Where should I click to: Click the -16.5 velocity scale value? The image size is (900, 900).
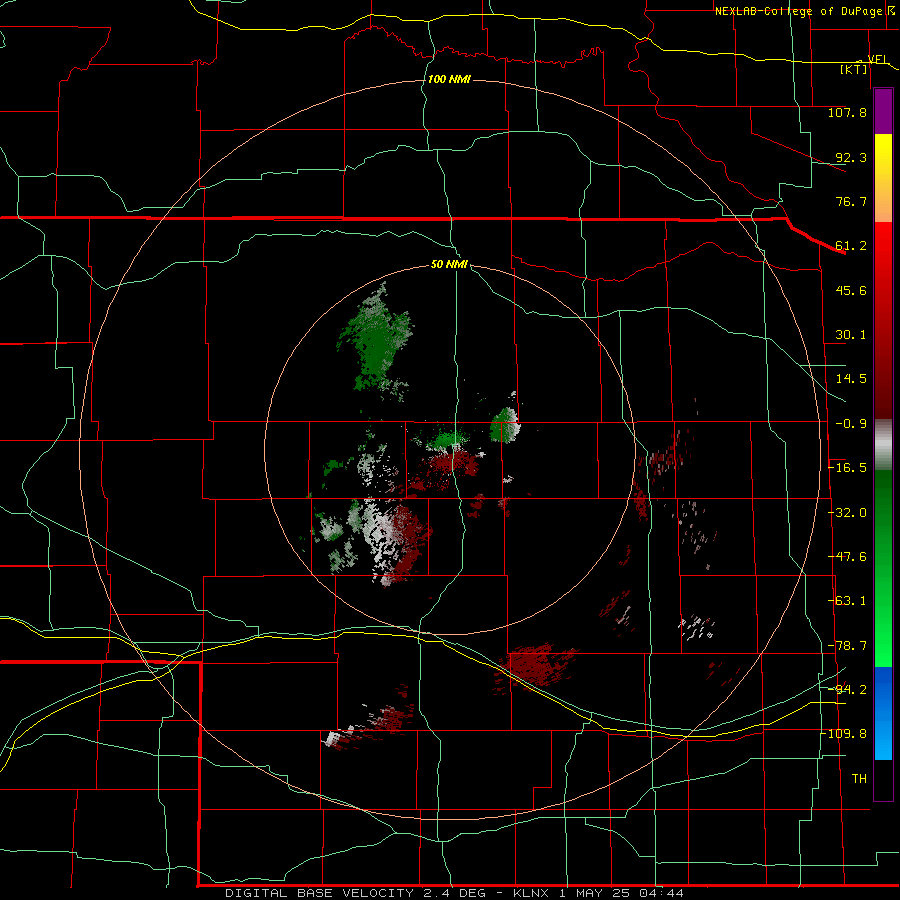[x=847, y=468]
